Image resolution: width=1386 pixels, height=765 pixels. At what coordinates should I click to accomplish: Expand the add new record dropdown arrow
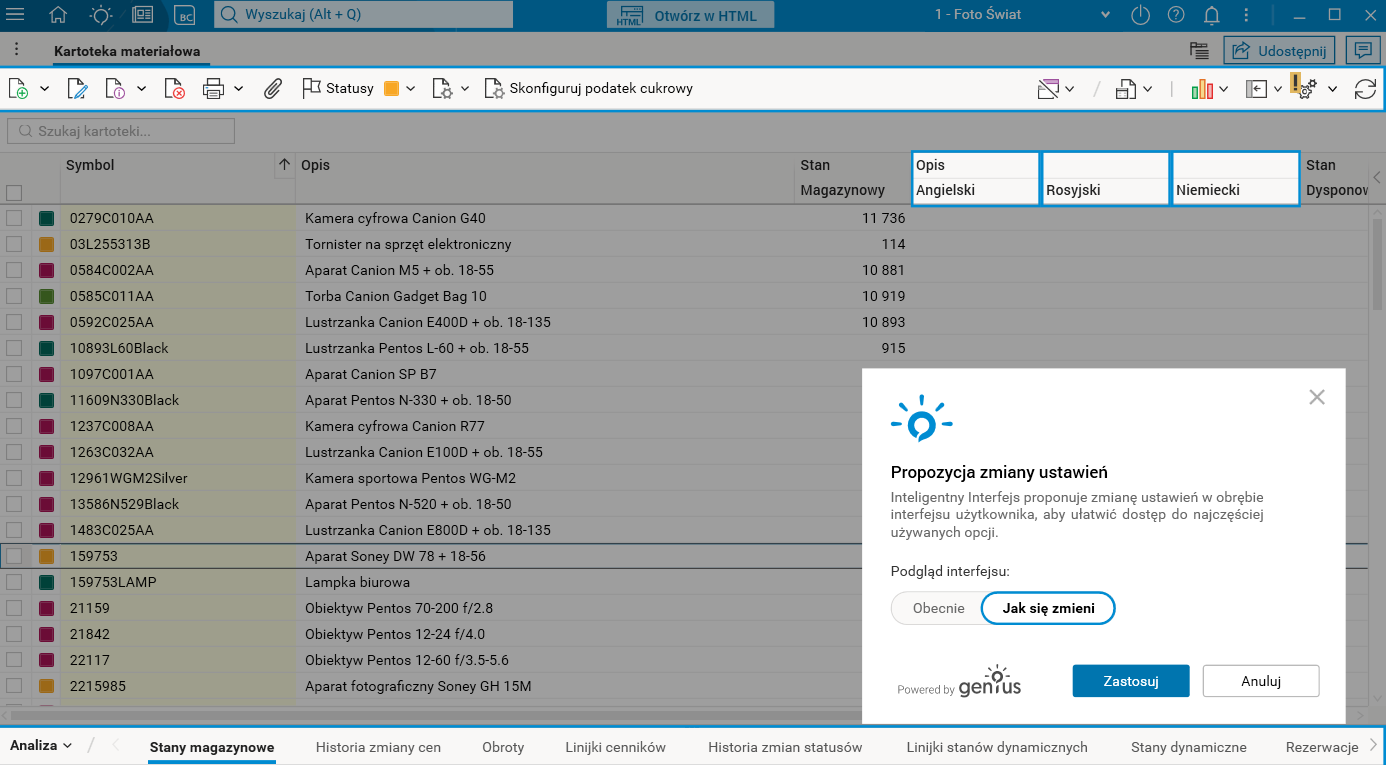pyautogui.click(x=45, y=89)
